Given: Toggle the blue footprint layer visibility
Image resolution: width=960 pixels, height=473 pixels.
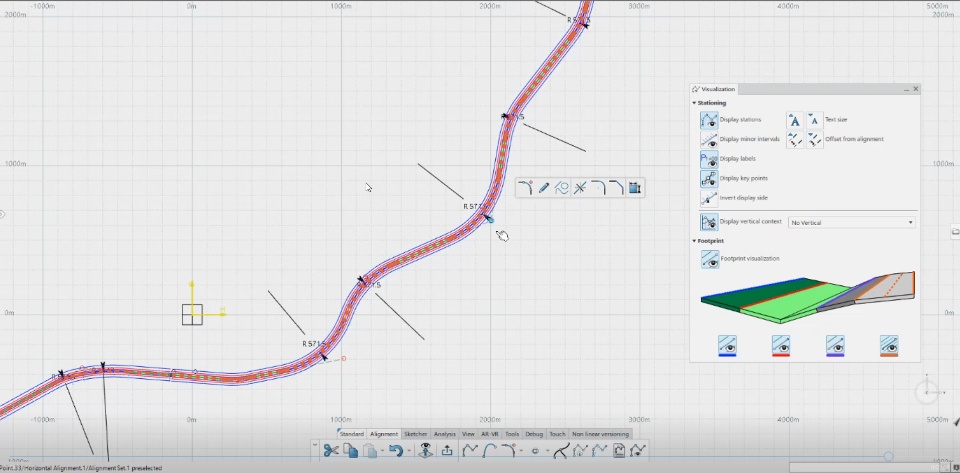Looking at the screenshot, I should point(727,345).
